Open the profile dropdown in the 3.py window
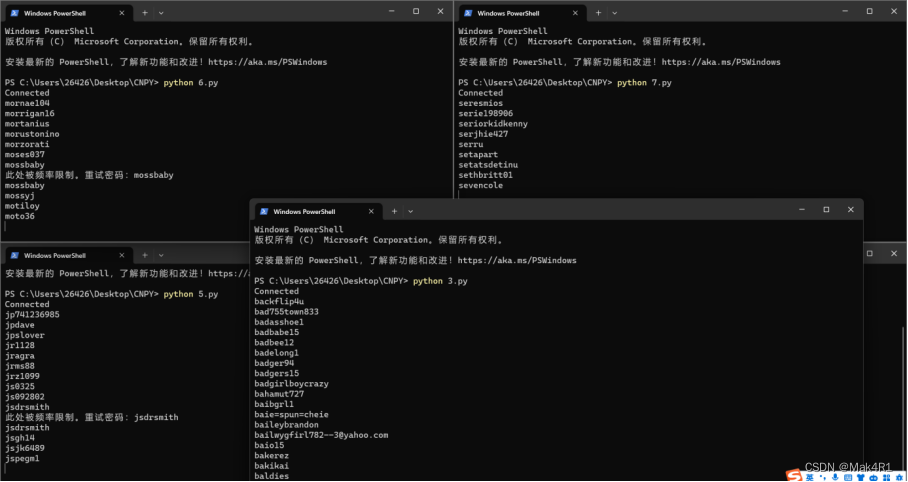Viewport: 908px width, 482px height. 411,211
